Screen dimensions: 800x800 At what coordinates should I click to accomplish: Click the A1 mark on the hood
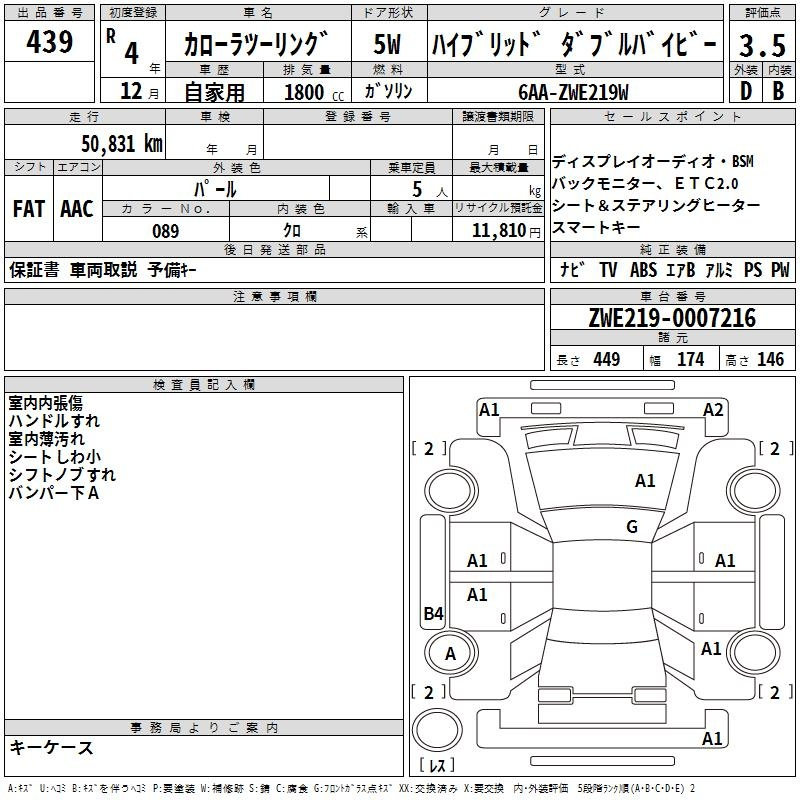point(645,481)
